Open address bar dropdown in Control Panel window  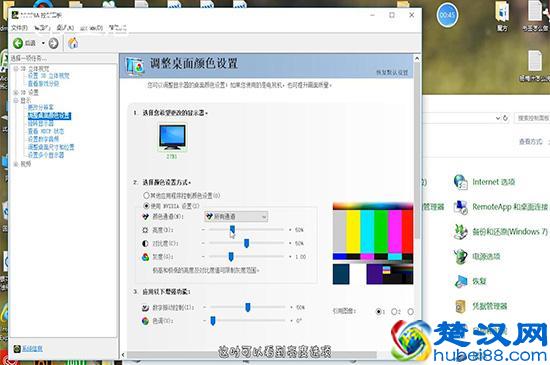coord(498,118)
